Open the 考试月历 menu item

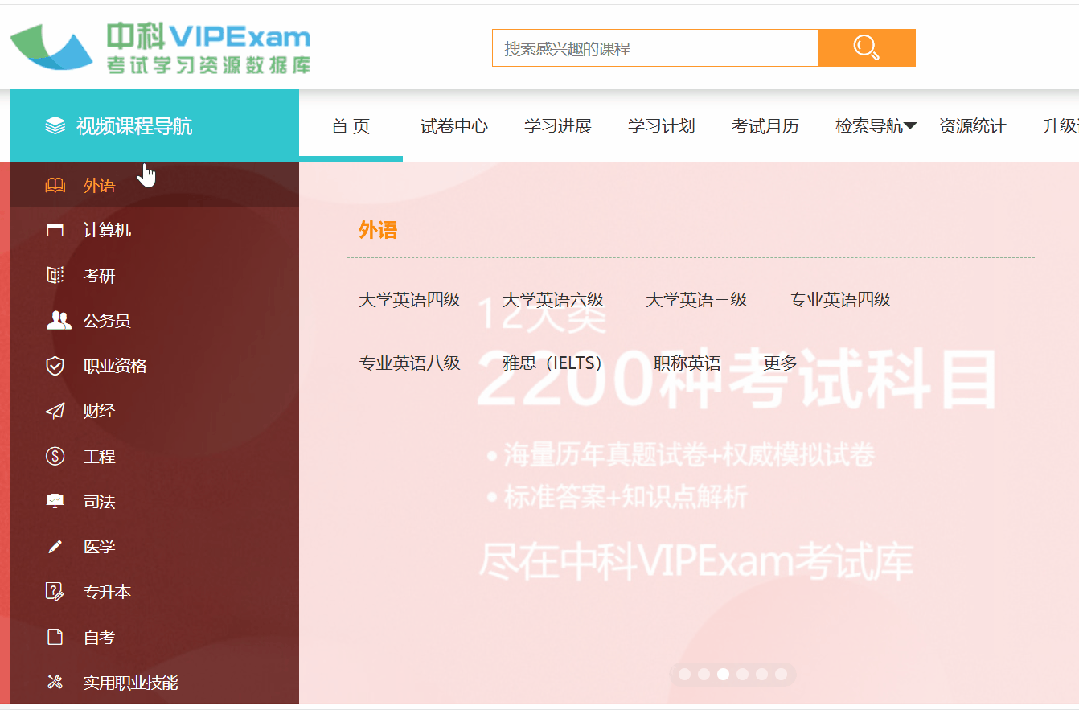(x=765, y=126)
